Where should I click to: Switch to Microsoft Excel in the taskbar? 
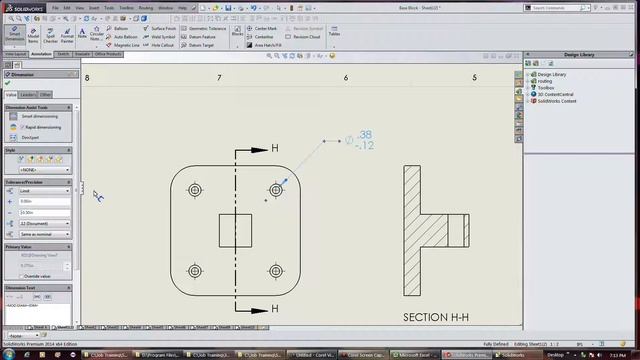415,355
